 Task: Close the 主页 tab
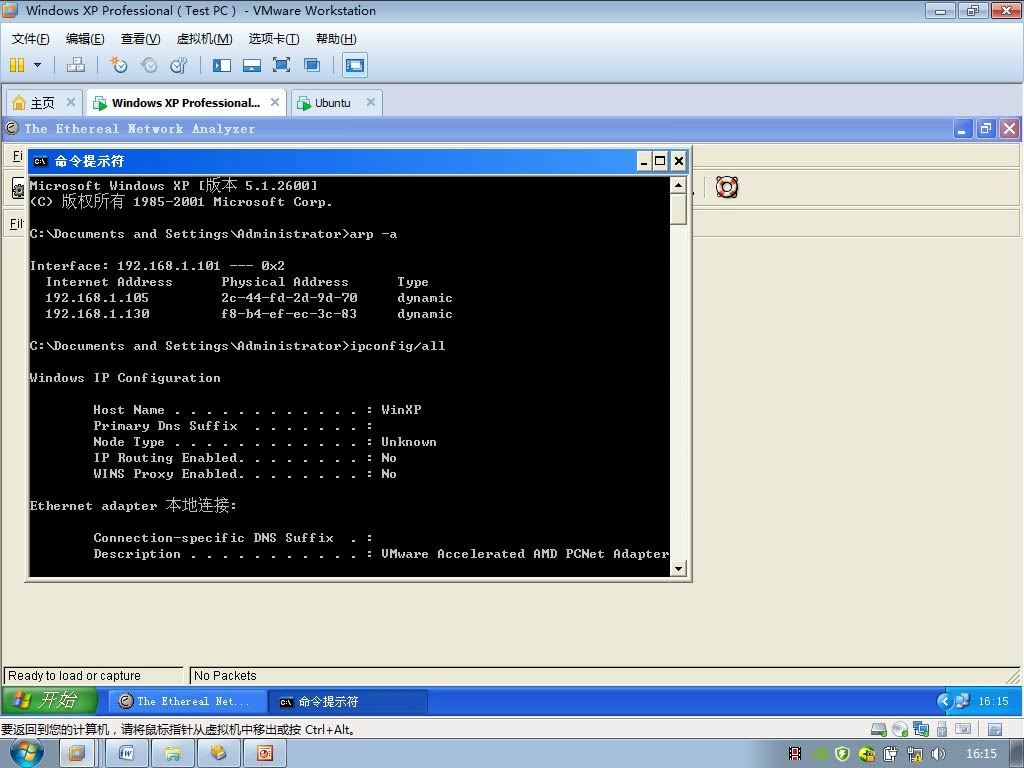pyautogui.click(x=71, y=102)
